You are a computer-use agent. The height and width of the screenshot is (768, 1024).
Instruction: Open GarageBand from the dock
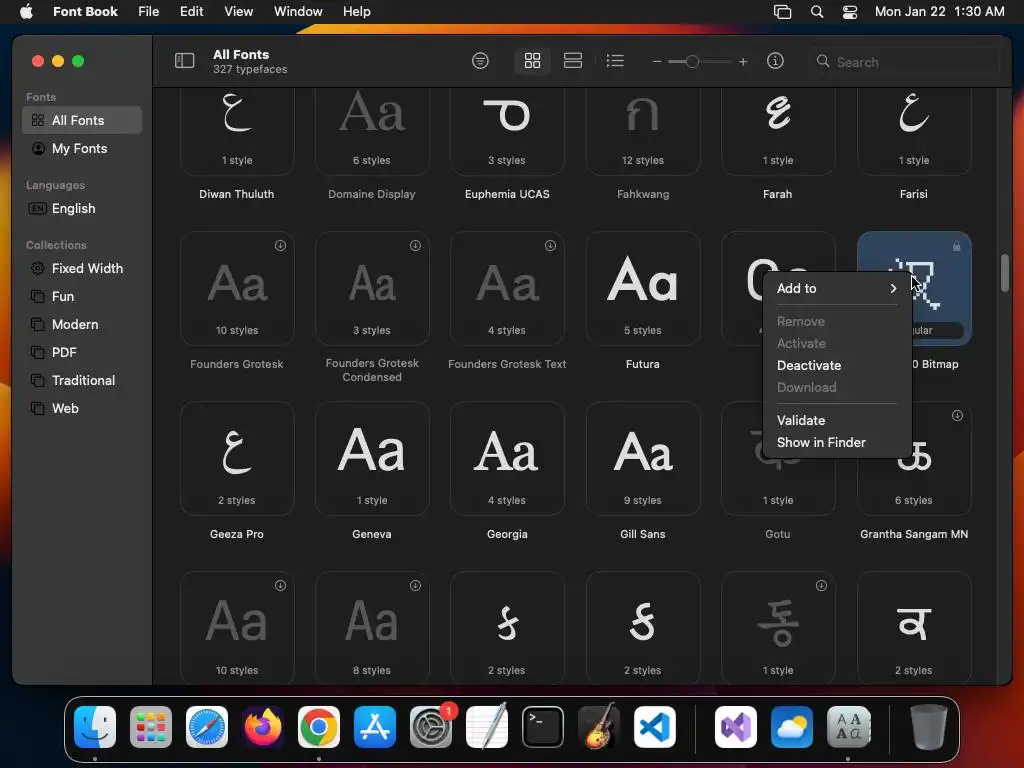point(599,727)
